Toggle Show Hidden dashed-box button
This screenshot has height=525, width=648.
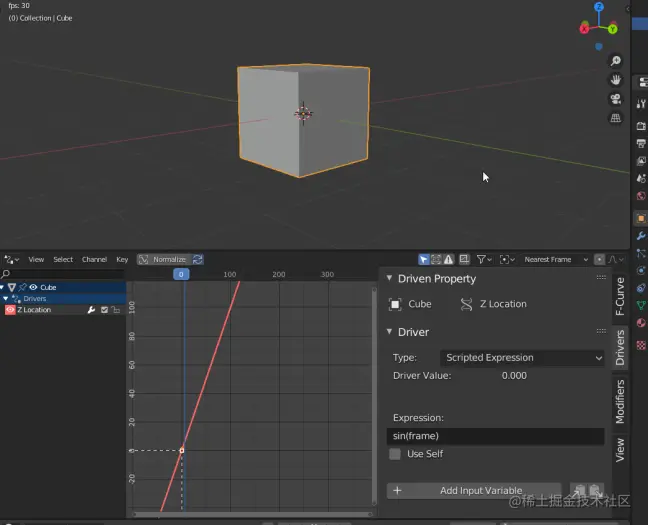click(x=436, y=259)
